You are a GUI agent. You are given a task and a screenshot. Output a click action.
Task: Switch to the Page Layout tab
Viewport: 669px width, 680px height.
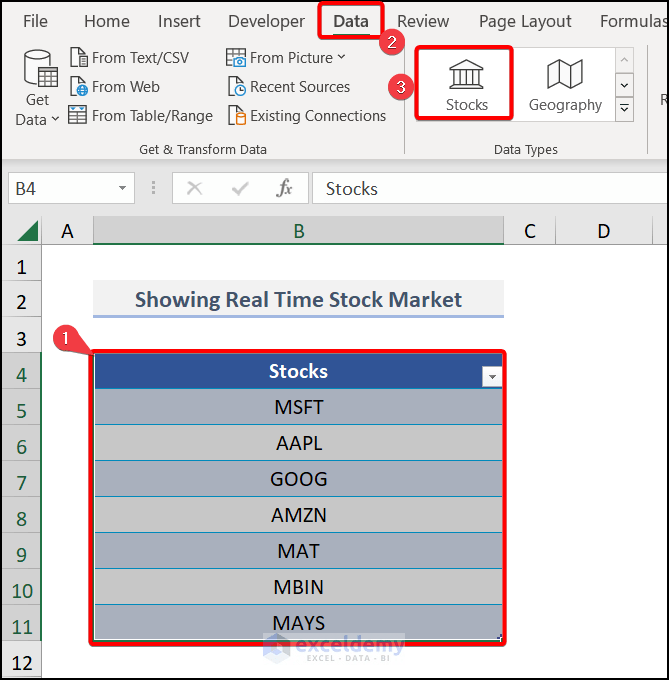525,21
